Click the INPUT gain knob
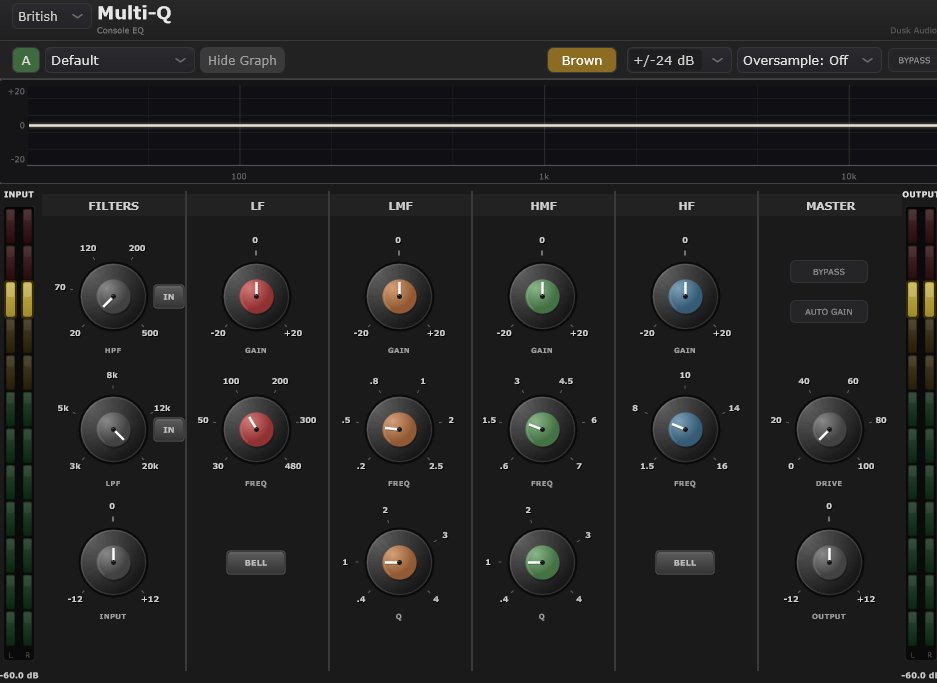Image resolution: width=937 pixels, height=683 pixels. tap(113, 562)
